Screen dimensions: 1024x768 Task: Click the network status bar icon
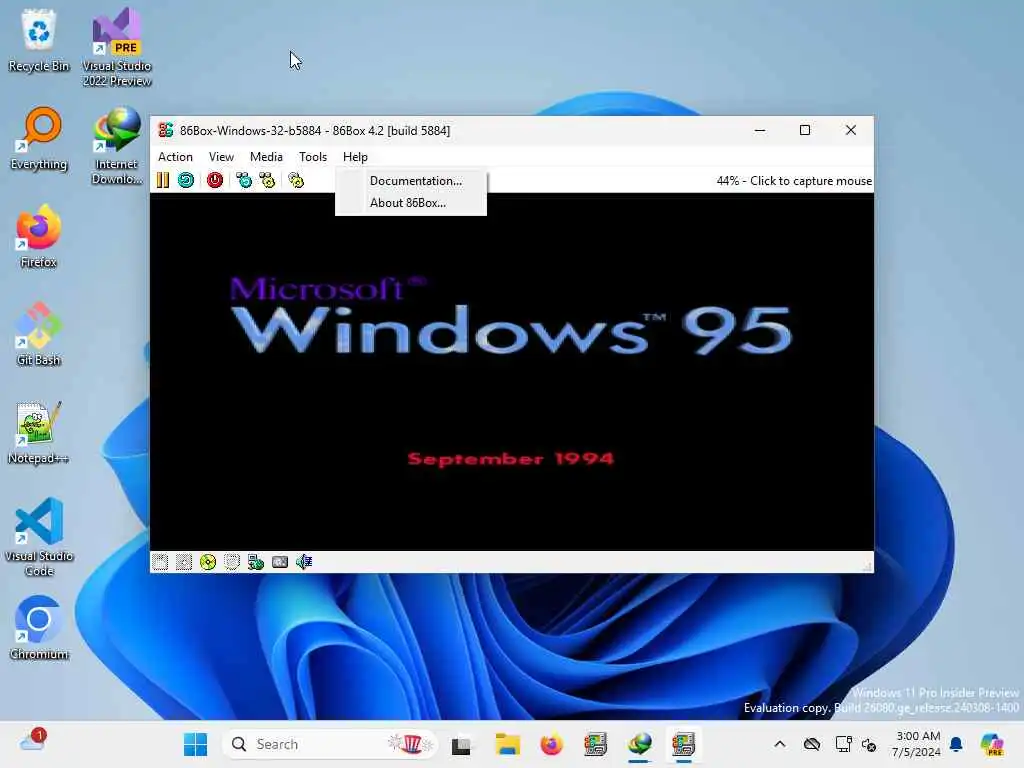256,562
